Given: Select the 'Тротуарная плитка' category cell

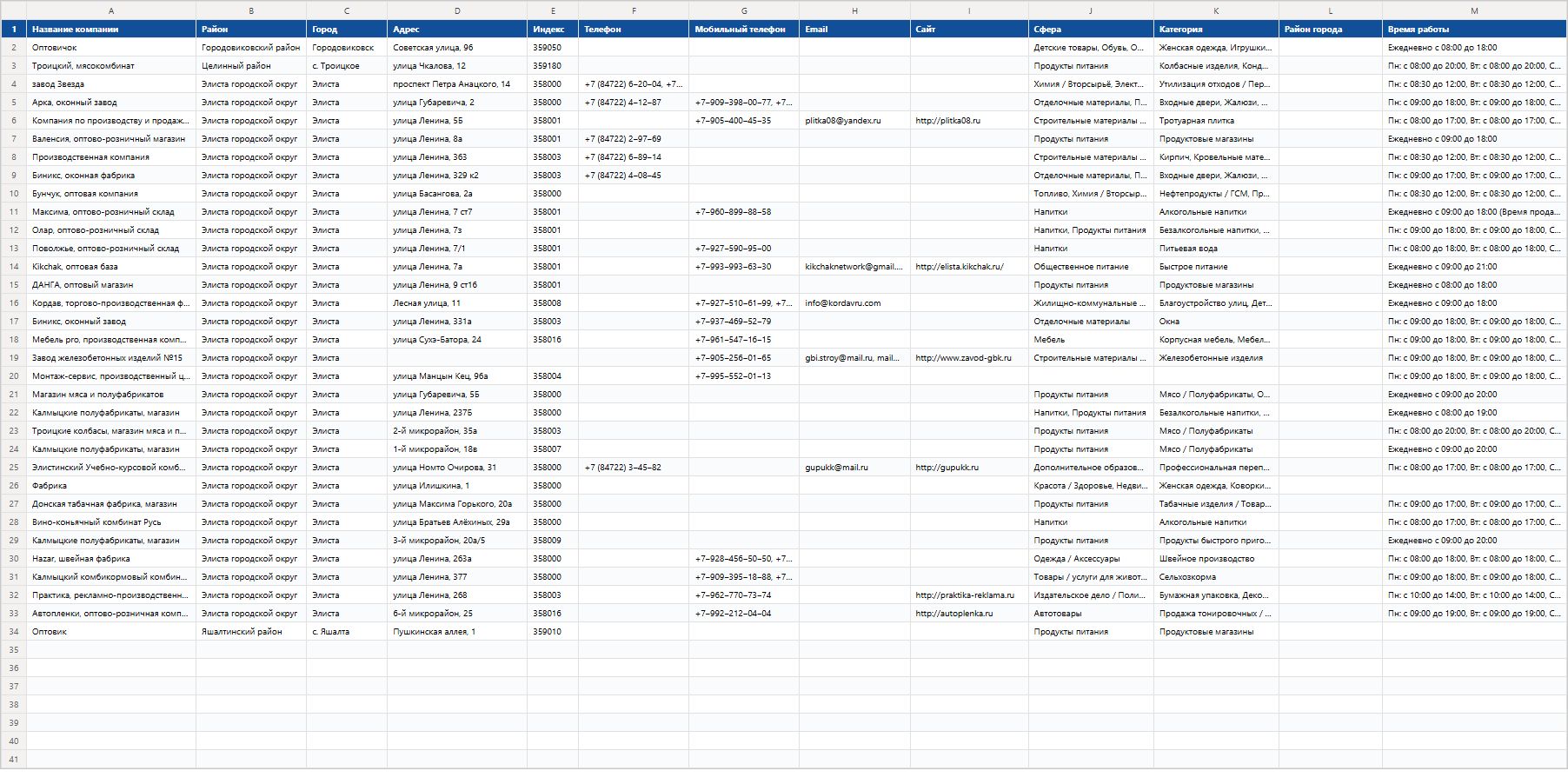Looking at the screenshot, I should pos(1216,121).
